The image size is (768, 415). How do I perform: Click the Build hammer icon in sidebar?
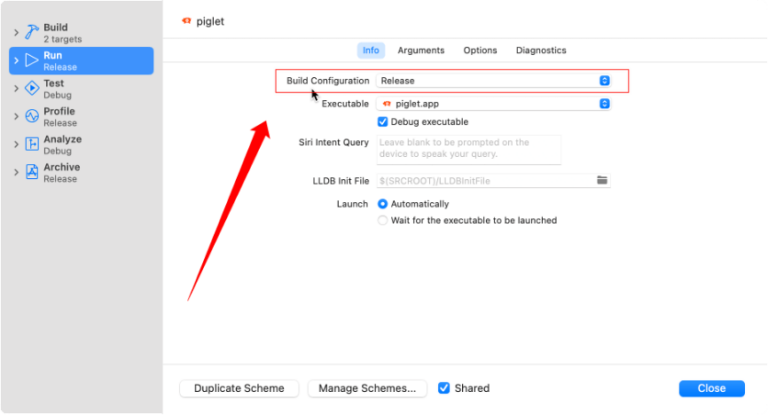tap(32, 33)
